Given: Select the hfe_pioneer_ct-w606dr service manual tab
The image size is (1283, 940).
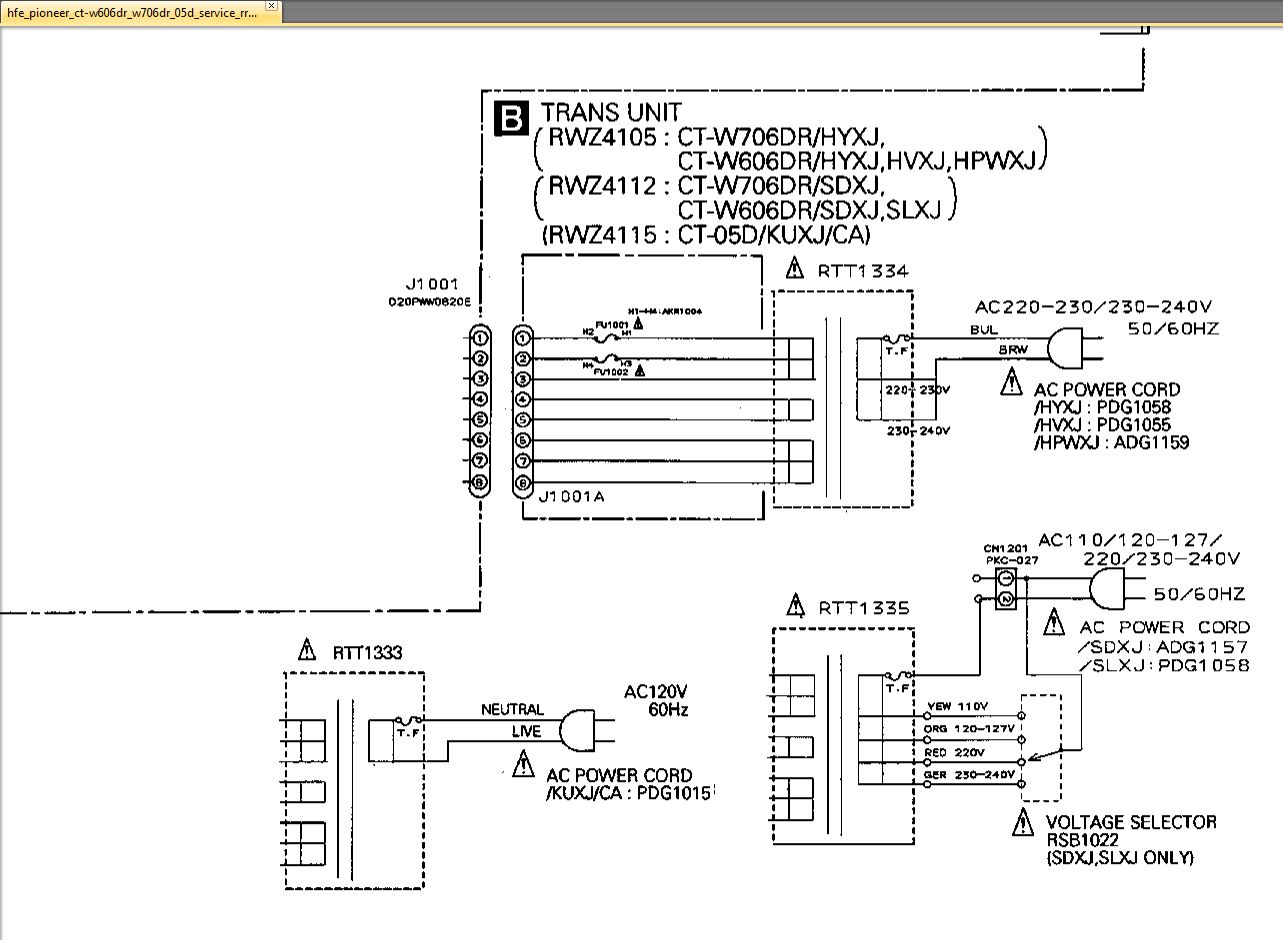Looking at the screenshot, I should (x=140, y=13).
